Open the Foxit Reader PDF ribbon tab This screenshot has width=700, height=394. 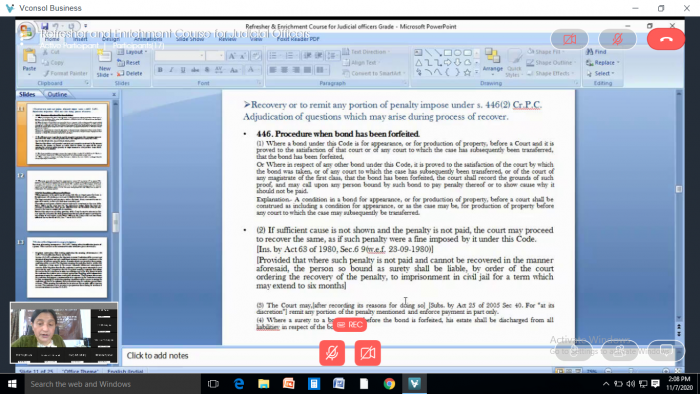pos(298,39)
